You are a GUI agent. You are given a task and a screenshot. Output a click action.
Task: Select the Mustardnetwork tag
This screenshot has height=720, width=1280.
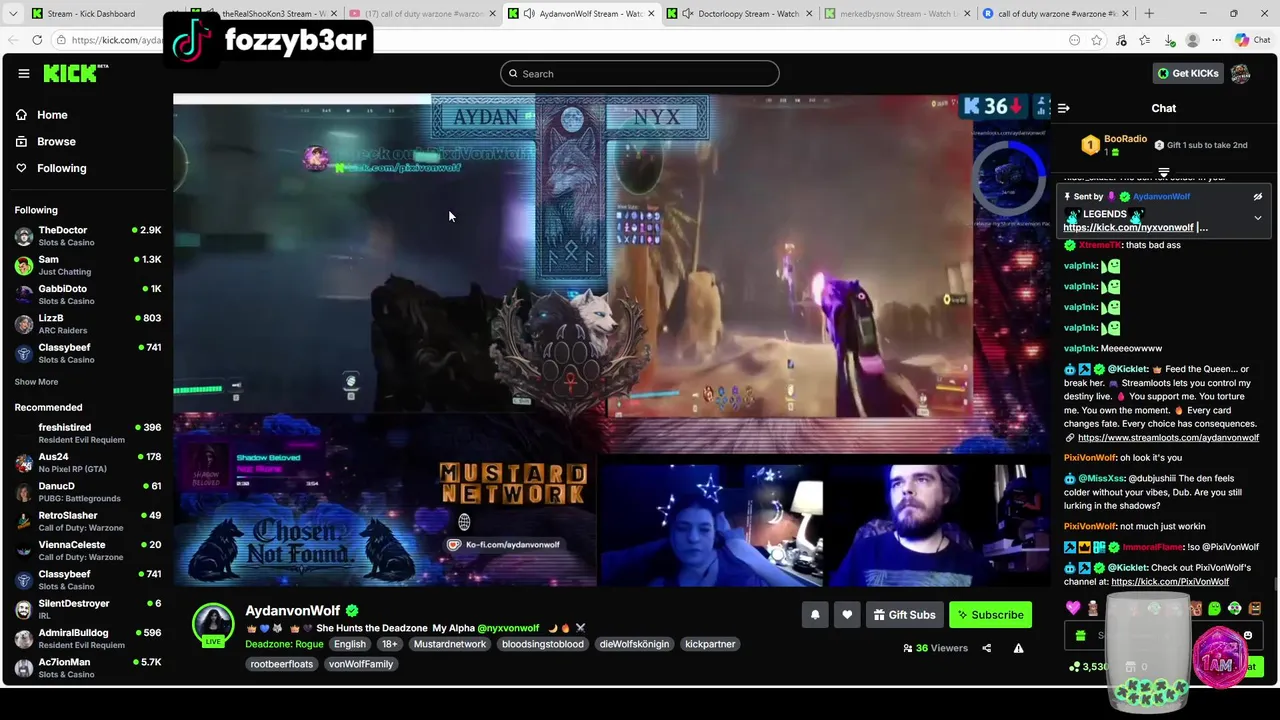pos(450,644)
